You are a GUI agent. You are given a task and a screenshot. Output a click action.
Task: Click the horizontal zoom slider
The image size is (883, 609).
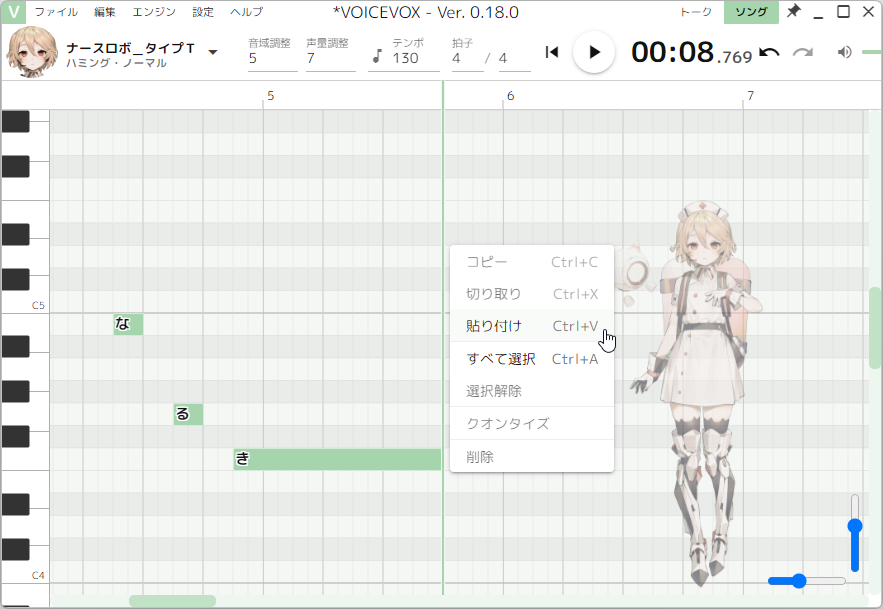tap(797, 580)
